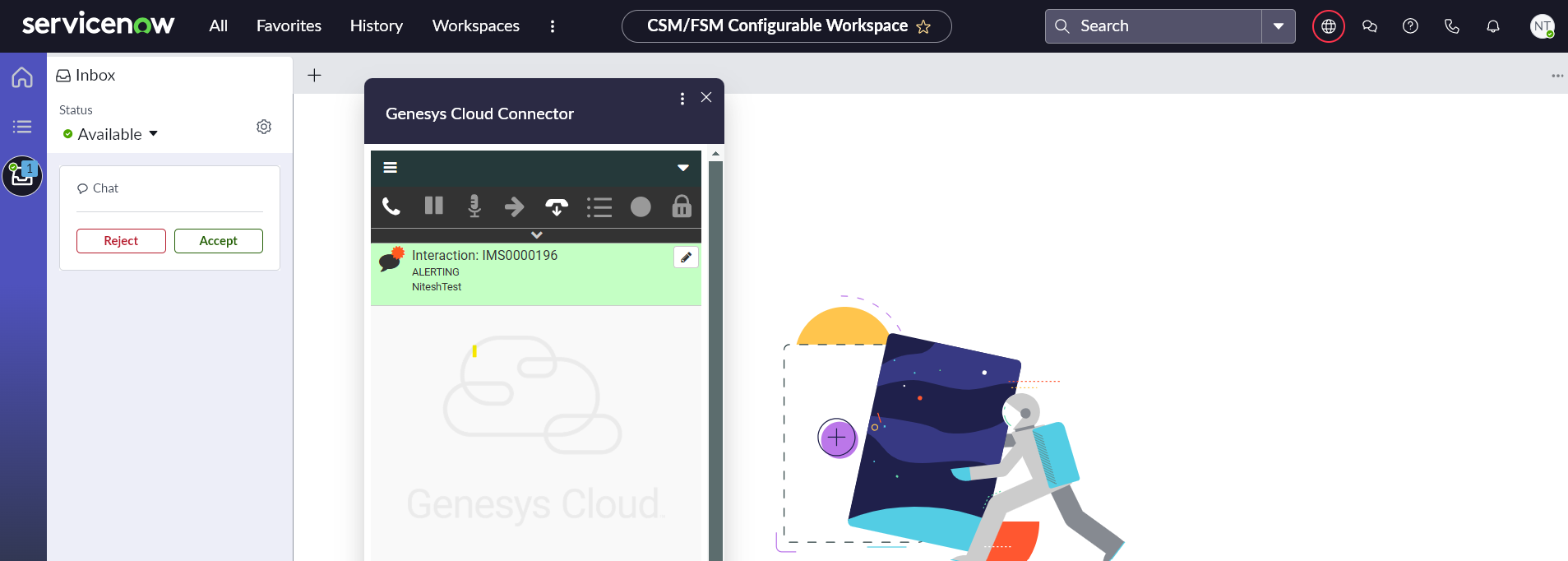Open the Genesys hamburger menu
This screenshot has height=561, width=1568.
pyautogui.click(x=391, y=168)
